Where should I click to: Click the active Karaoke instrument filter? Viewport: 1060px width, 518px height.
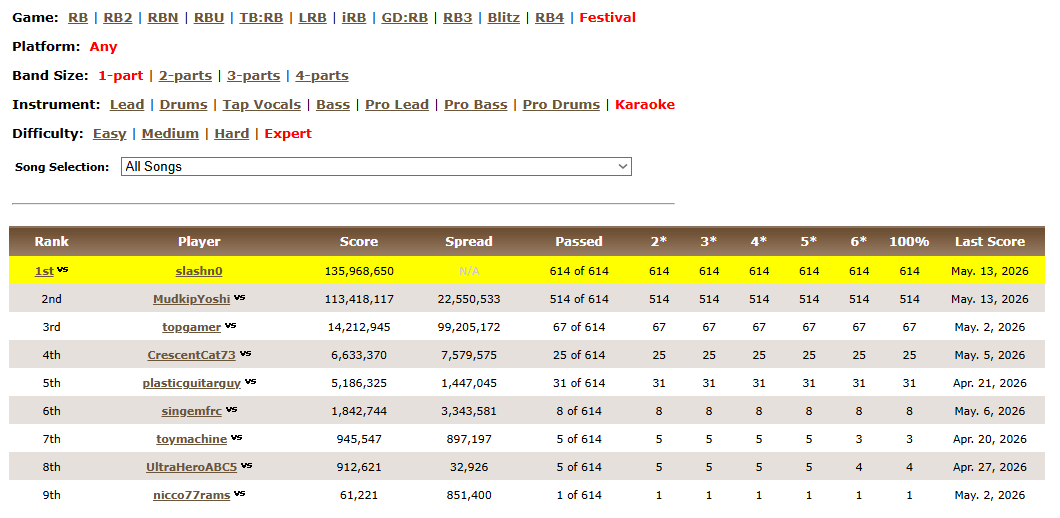tap(645, 105)
